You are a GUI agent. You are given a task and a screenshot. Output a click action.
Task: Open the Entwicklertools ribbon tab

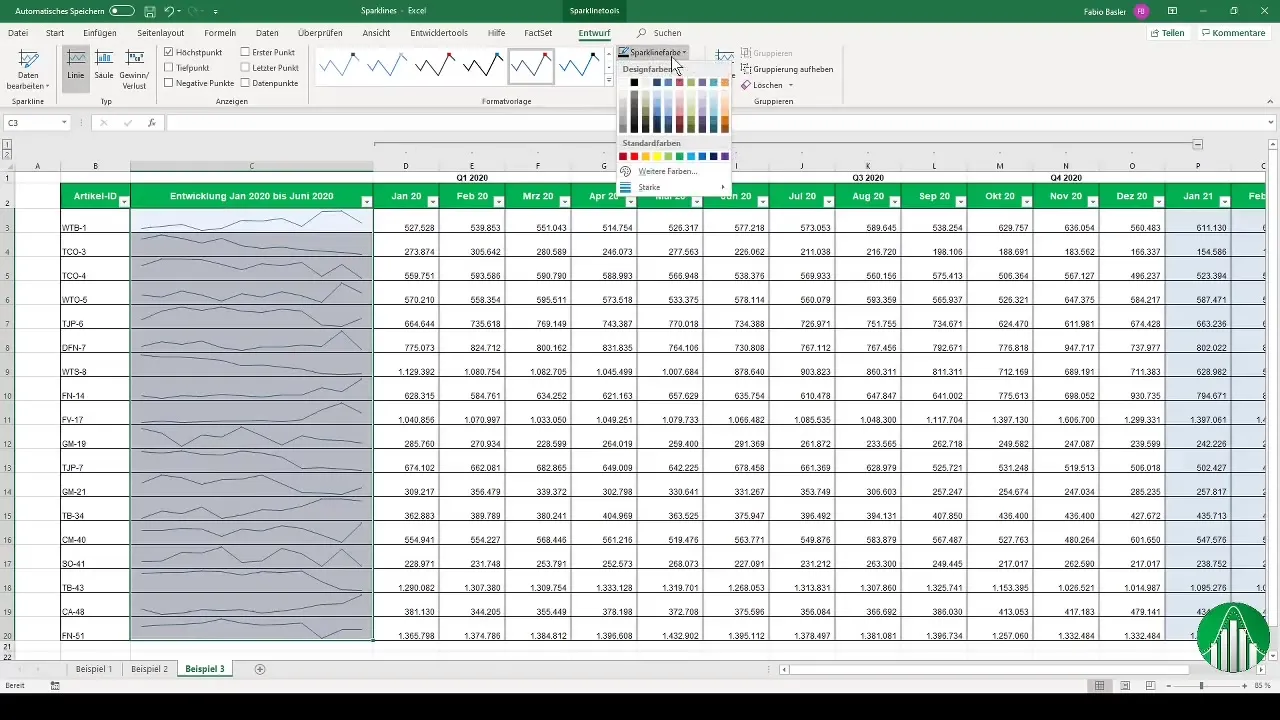coord(439,33)
